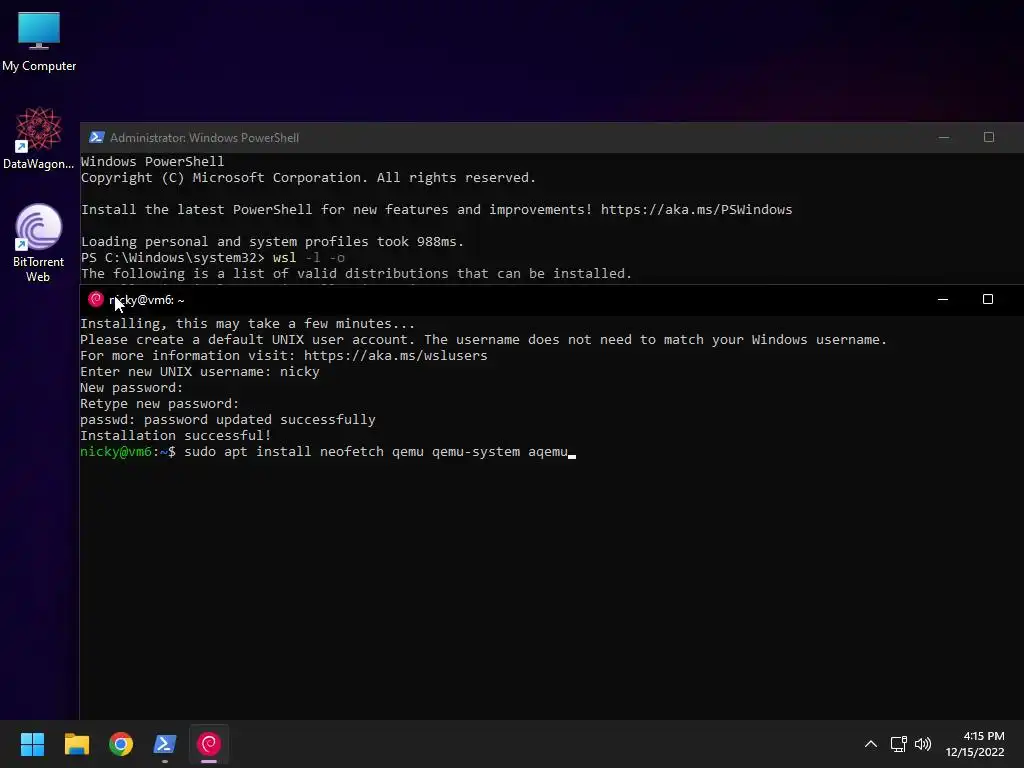Open the Windows Start menu
This screenshot has width=1024, height=768.
(32, 744)
